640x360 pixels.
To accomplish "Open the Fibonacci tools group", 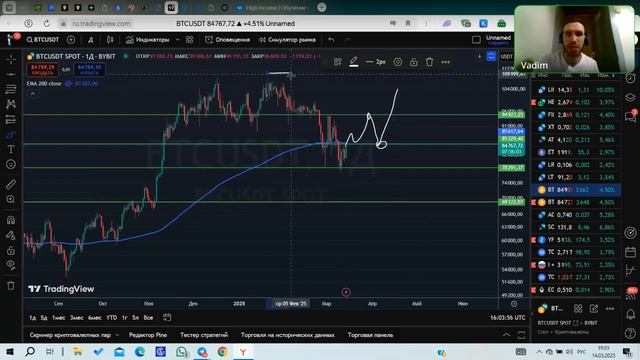I will tap(11, 89).
